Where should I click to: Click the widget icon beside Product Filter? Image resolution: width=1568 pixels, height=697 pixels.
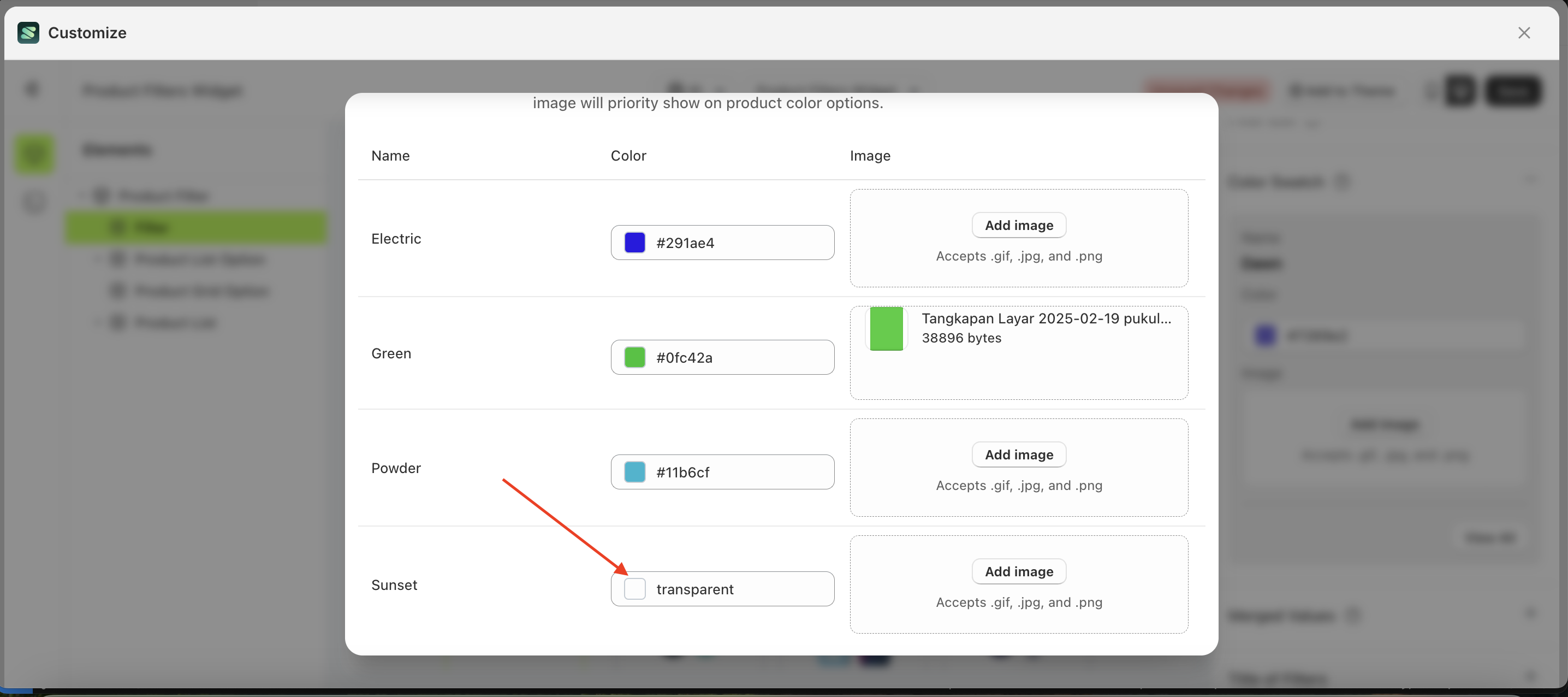click(x=102, y=195)
